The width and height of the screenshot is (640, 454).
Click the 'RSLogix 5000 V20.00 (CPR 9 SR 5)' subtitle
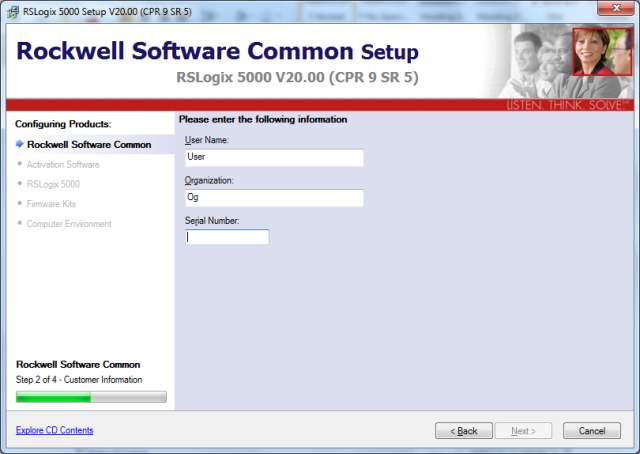pos(297,77)
